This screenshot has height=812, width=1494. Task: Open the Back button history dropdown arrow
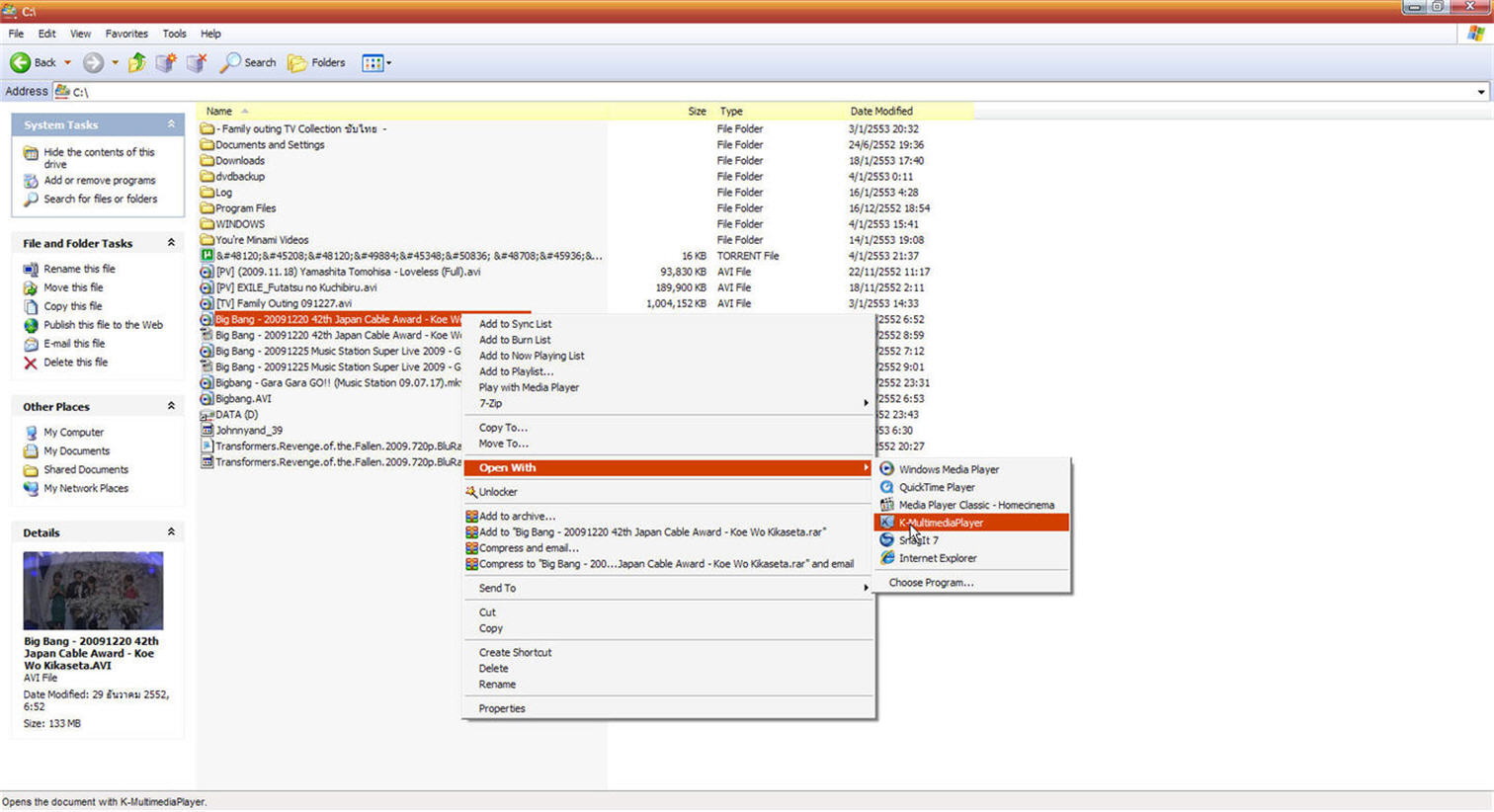[67, 62]
